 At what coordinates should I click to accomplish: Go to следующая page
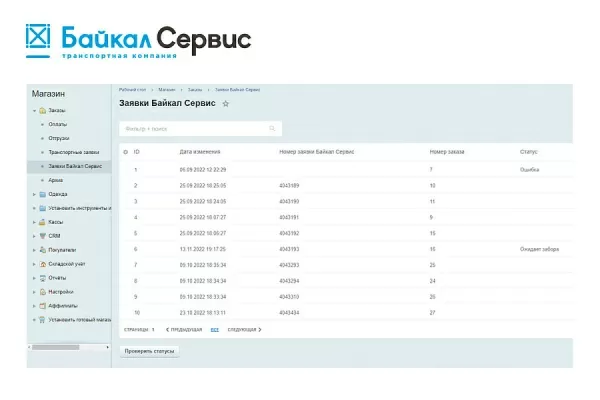pos(244,330)
